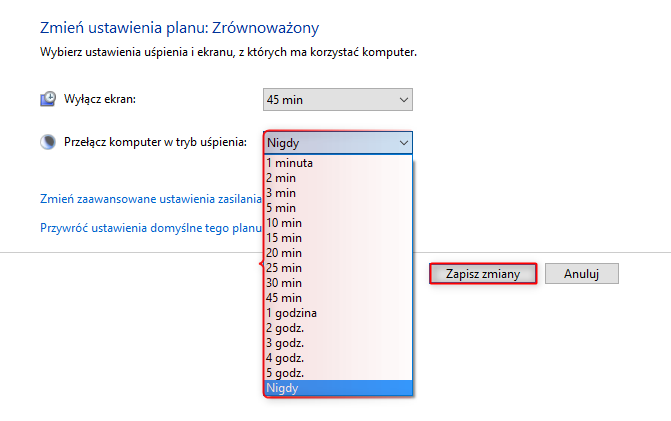The image size is (671, 421).
Task: Choose 2 min sleep option
Action: (338, 178)
